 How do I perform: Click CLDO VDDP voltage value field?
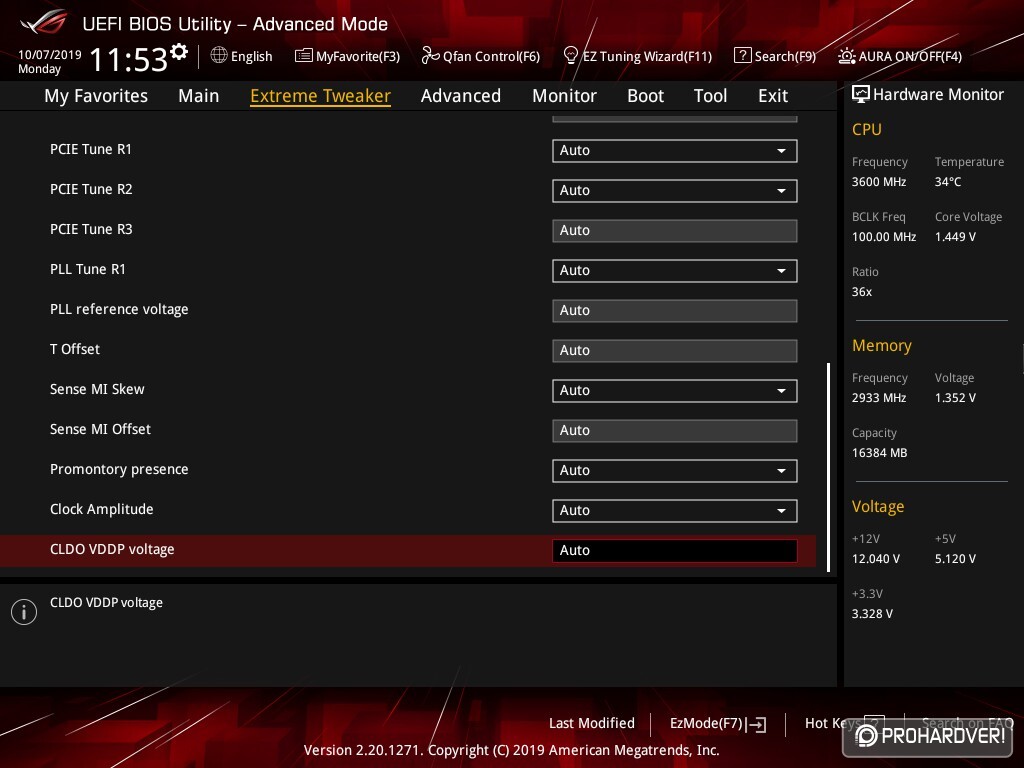point(674,551)
